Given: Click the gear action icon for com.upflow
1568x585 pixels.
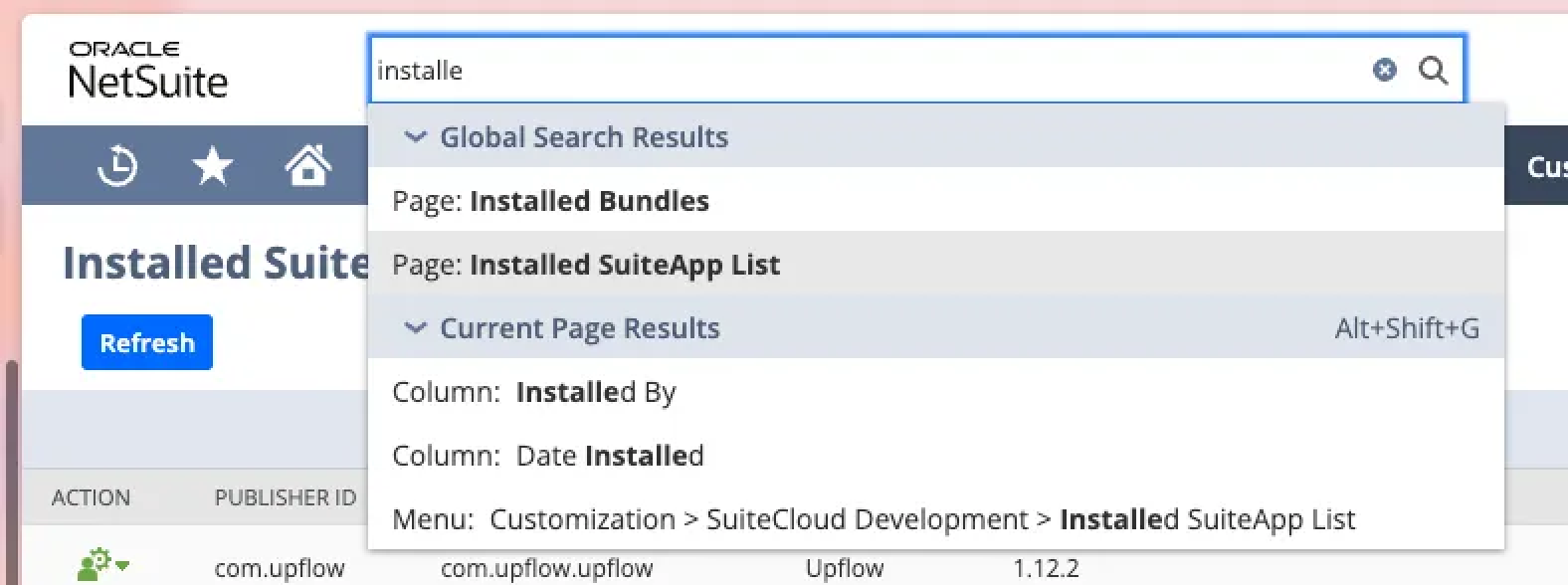Looking at the screenshot, I should pos(94,567).
